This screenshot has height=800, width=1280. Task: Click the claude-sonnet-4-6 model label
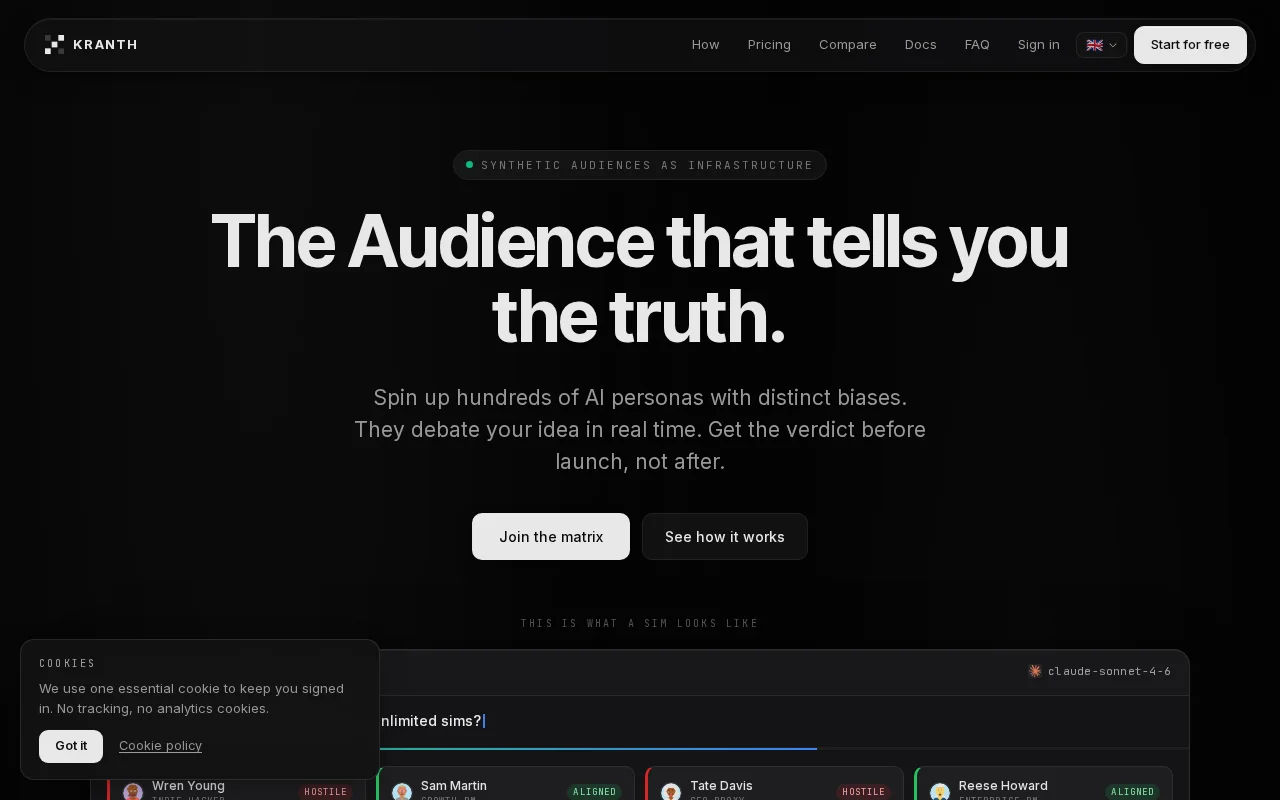coord(1109,671)
